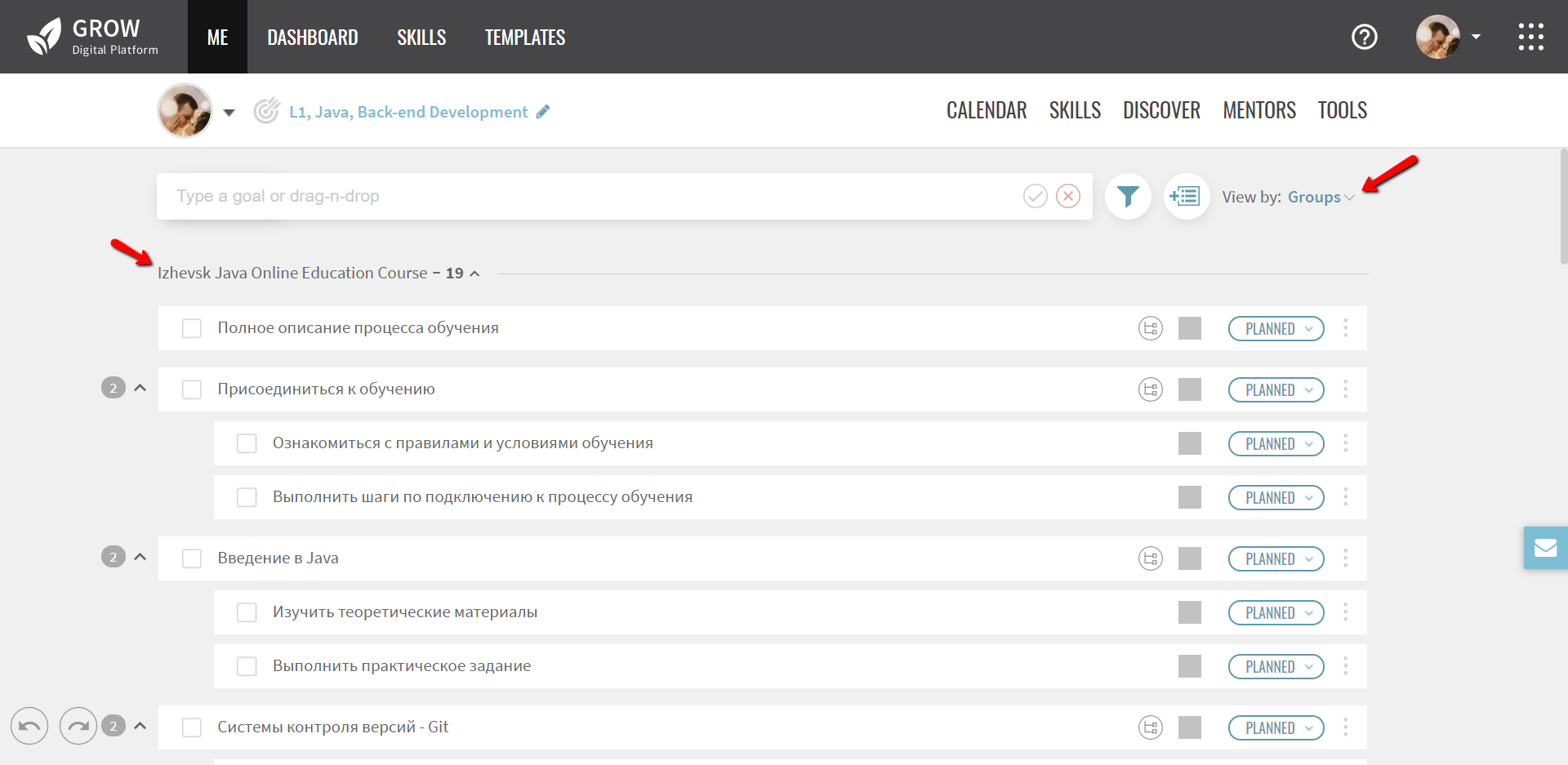Click the add goal list icon

(1185, 197)
